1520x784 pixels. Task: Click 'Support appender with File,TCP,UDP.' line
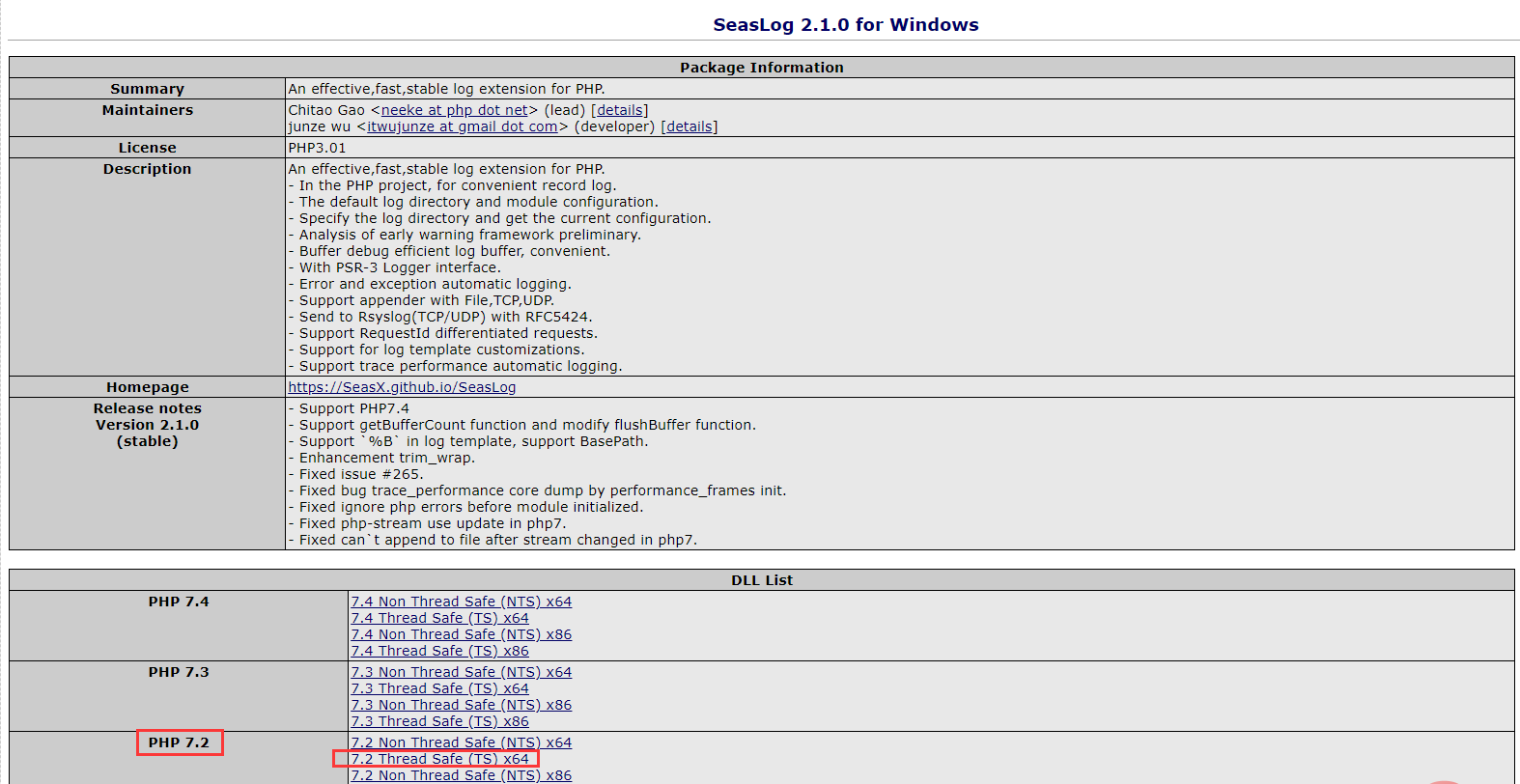(421, 300)
